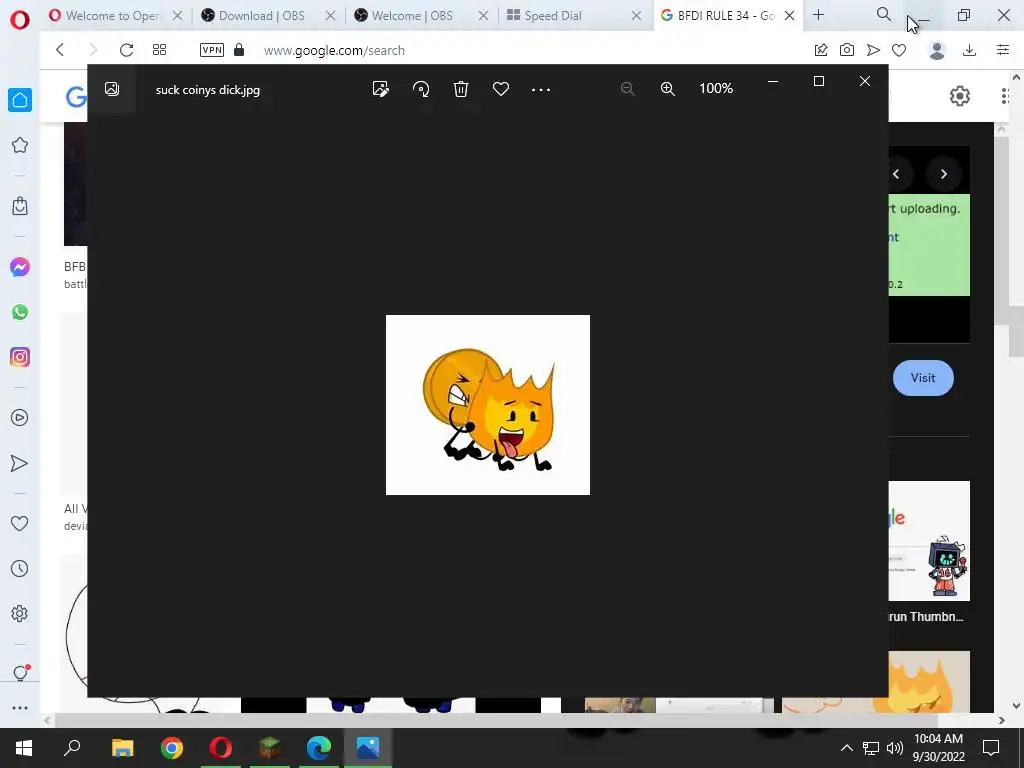Image resolution: width=1024 pixels, height=768 pixels.
Task: Open the Opera profile avatar icon
Action: pos(937,50)
